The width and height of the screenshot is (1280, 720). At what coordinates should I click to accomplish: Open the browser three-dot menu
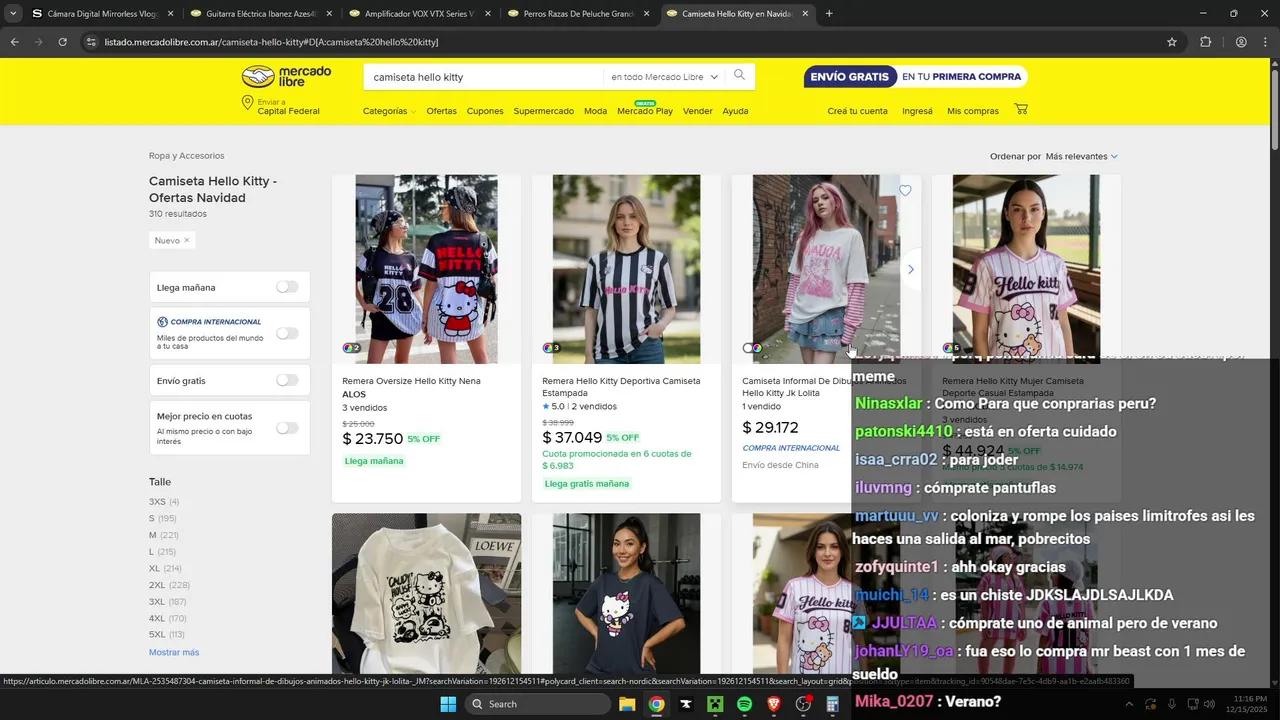pyautogui.click(x=1266, y=42)
